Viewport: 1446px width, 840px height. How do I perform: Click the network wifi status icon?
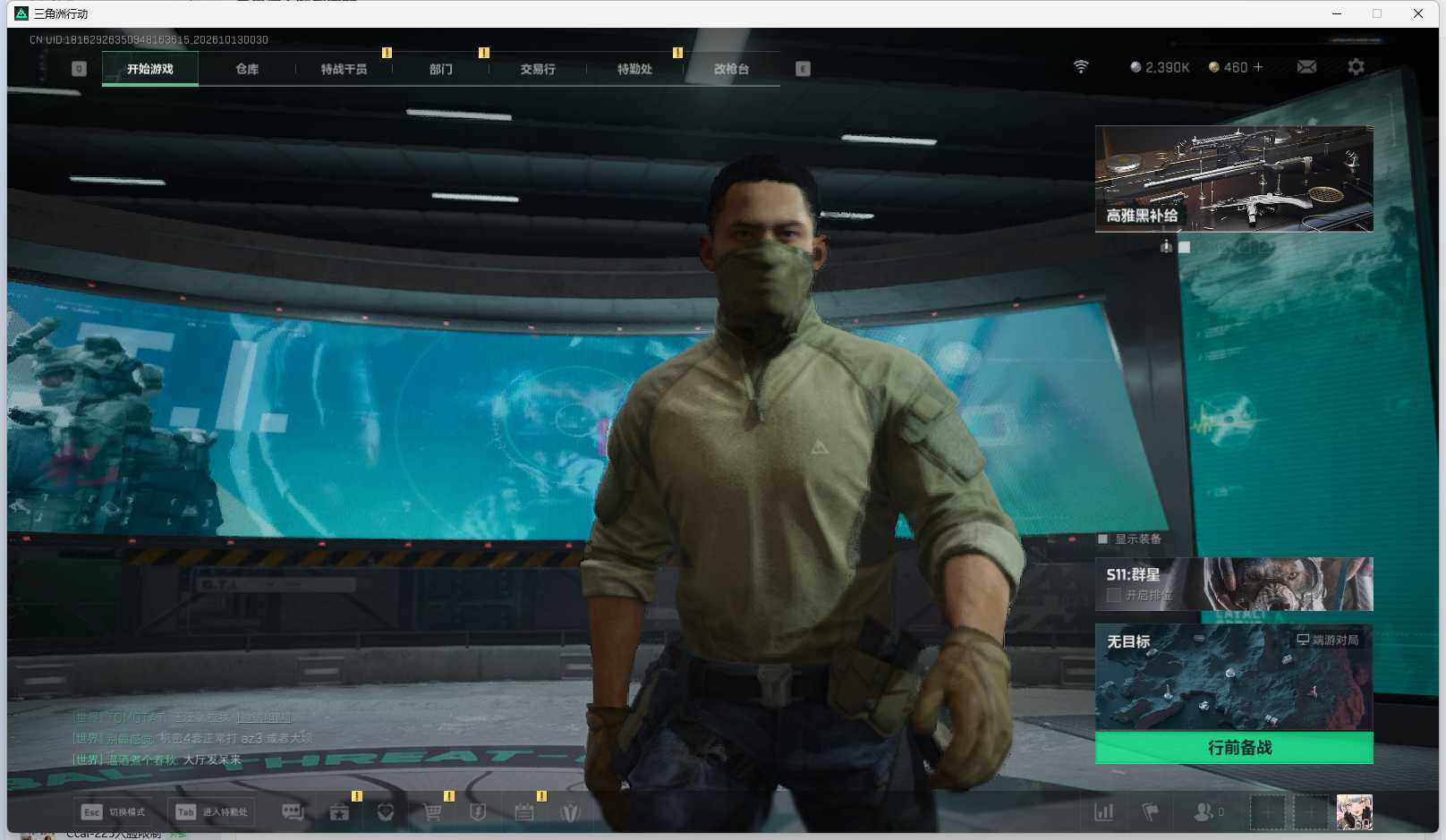tap(1081, 67)
